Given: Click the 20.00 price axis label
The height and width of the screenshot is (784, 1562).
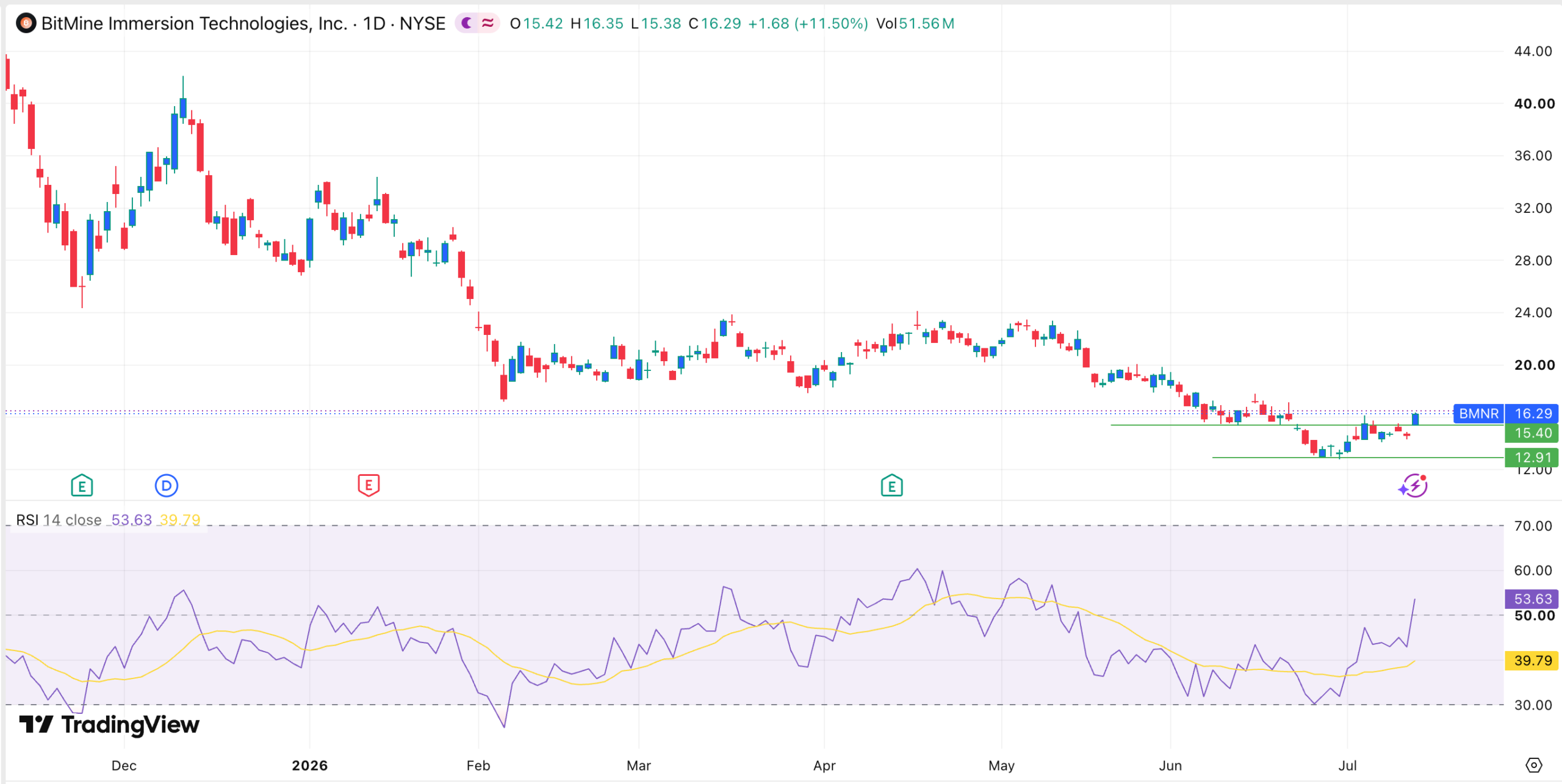Looking at the screenshot, I should (x=1534, y=365).
